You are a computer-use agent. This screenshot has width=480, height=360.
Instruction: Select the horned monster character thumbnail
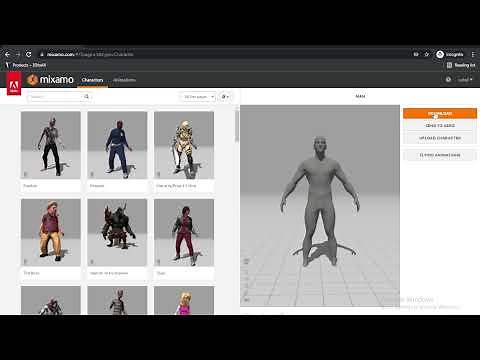[117, 232]
